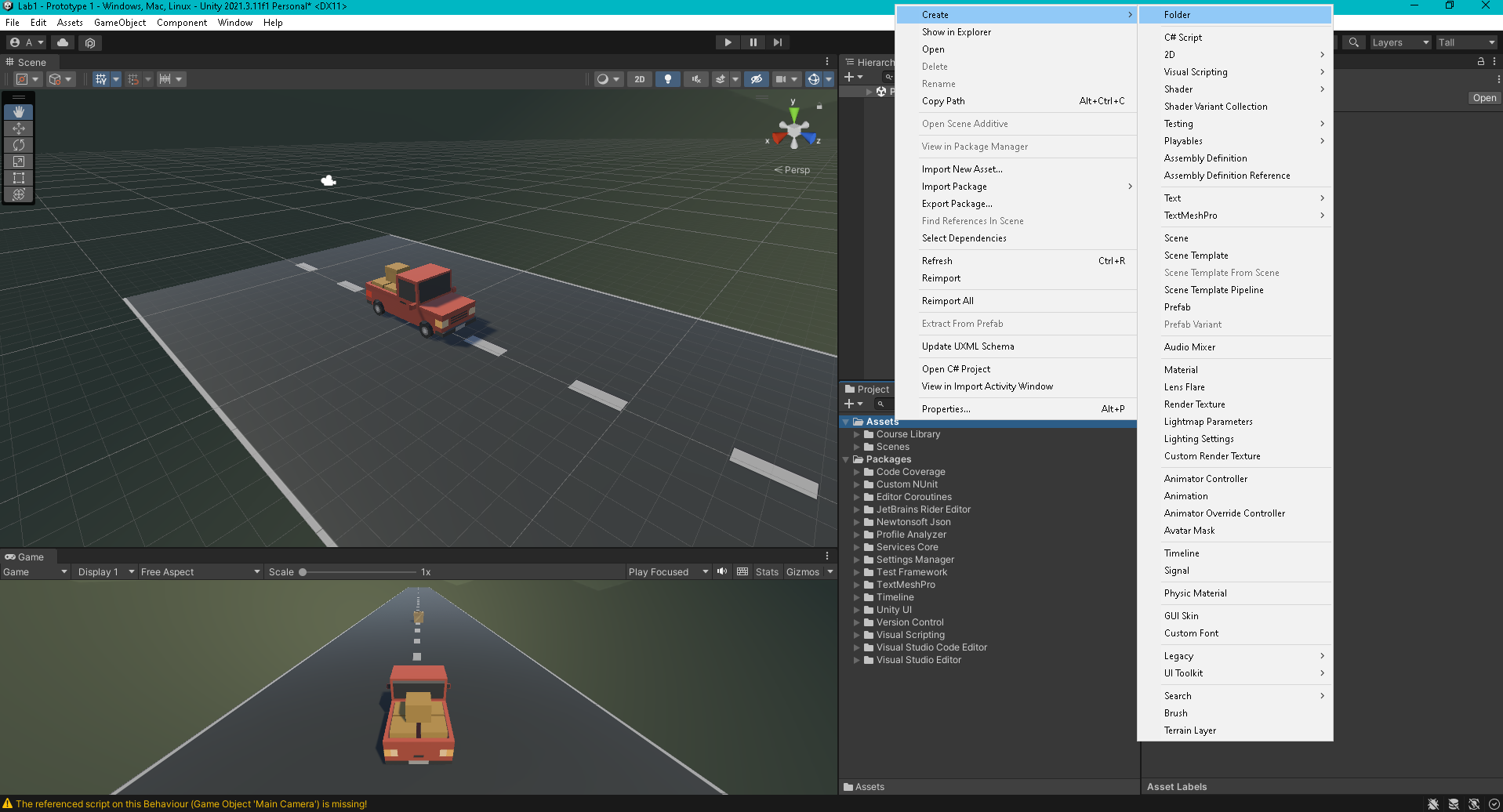Open the Package Manager icon in toolbar
1503x812 pixels.
coord(90,43)
